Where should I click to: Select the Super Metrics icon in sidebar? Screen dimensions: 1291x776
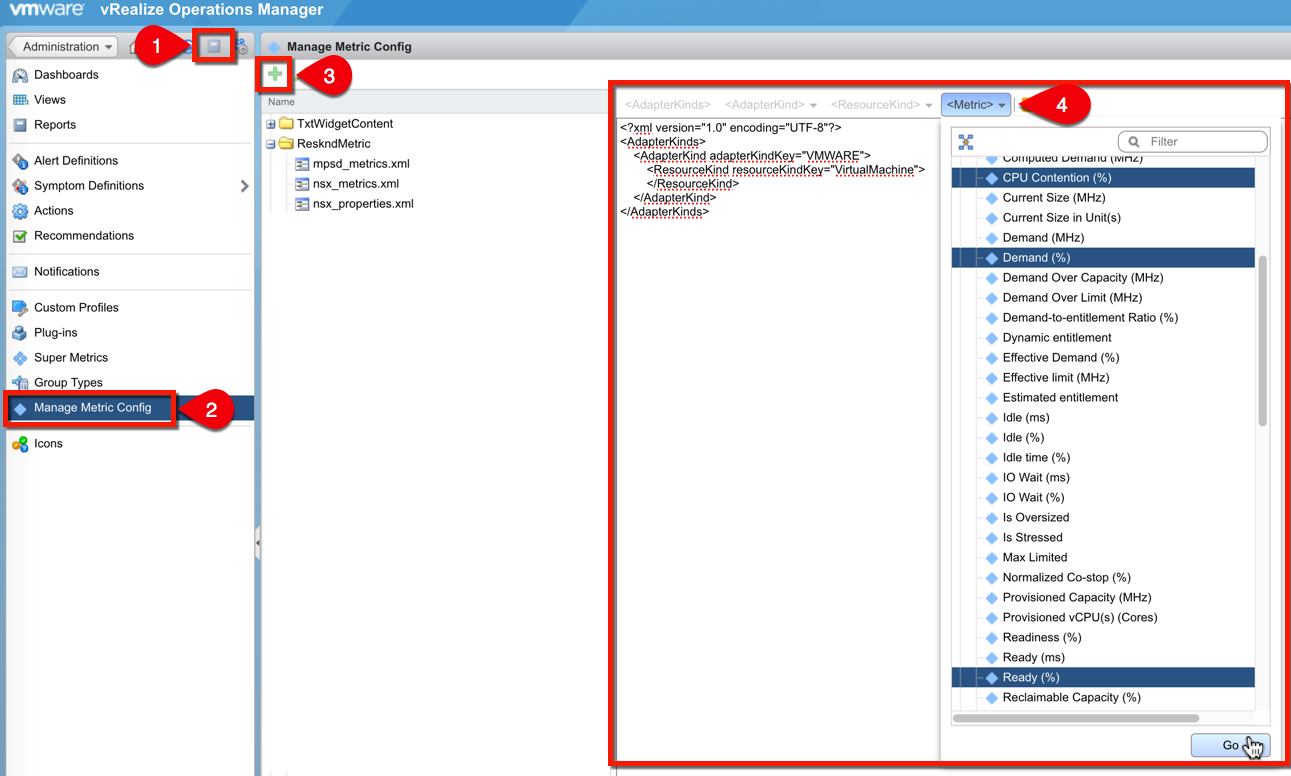(x=20, y=357)
